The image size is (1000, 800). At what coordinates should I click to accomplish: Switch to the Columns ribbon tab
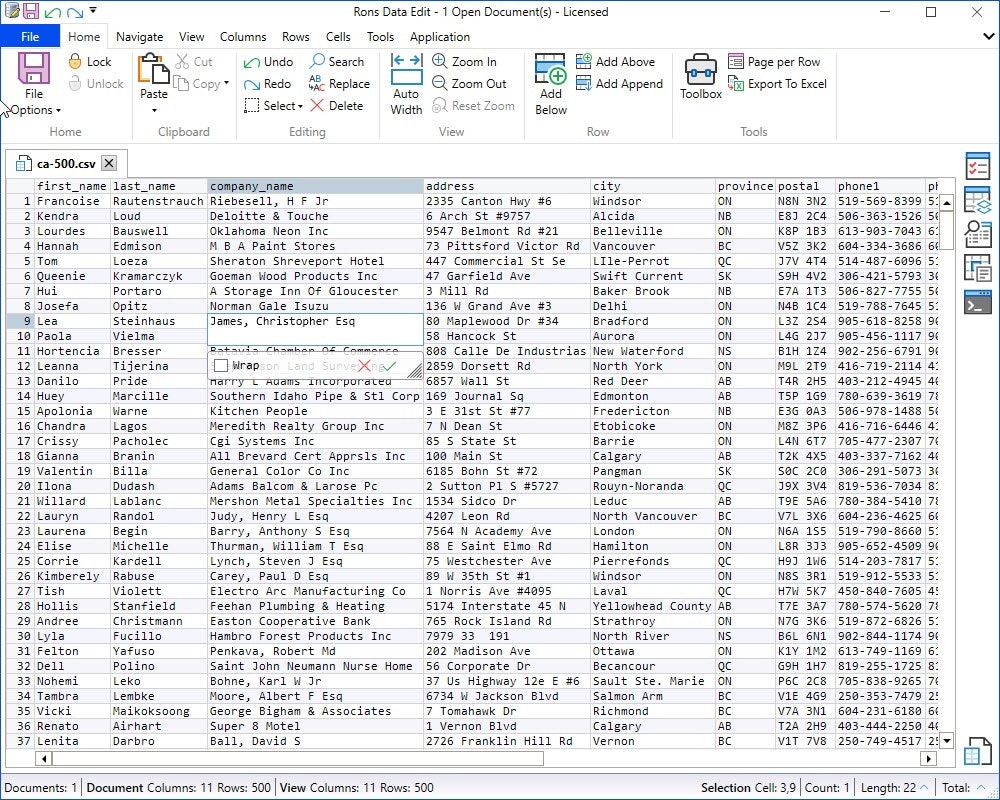[x=243, y=37]
